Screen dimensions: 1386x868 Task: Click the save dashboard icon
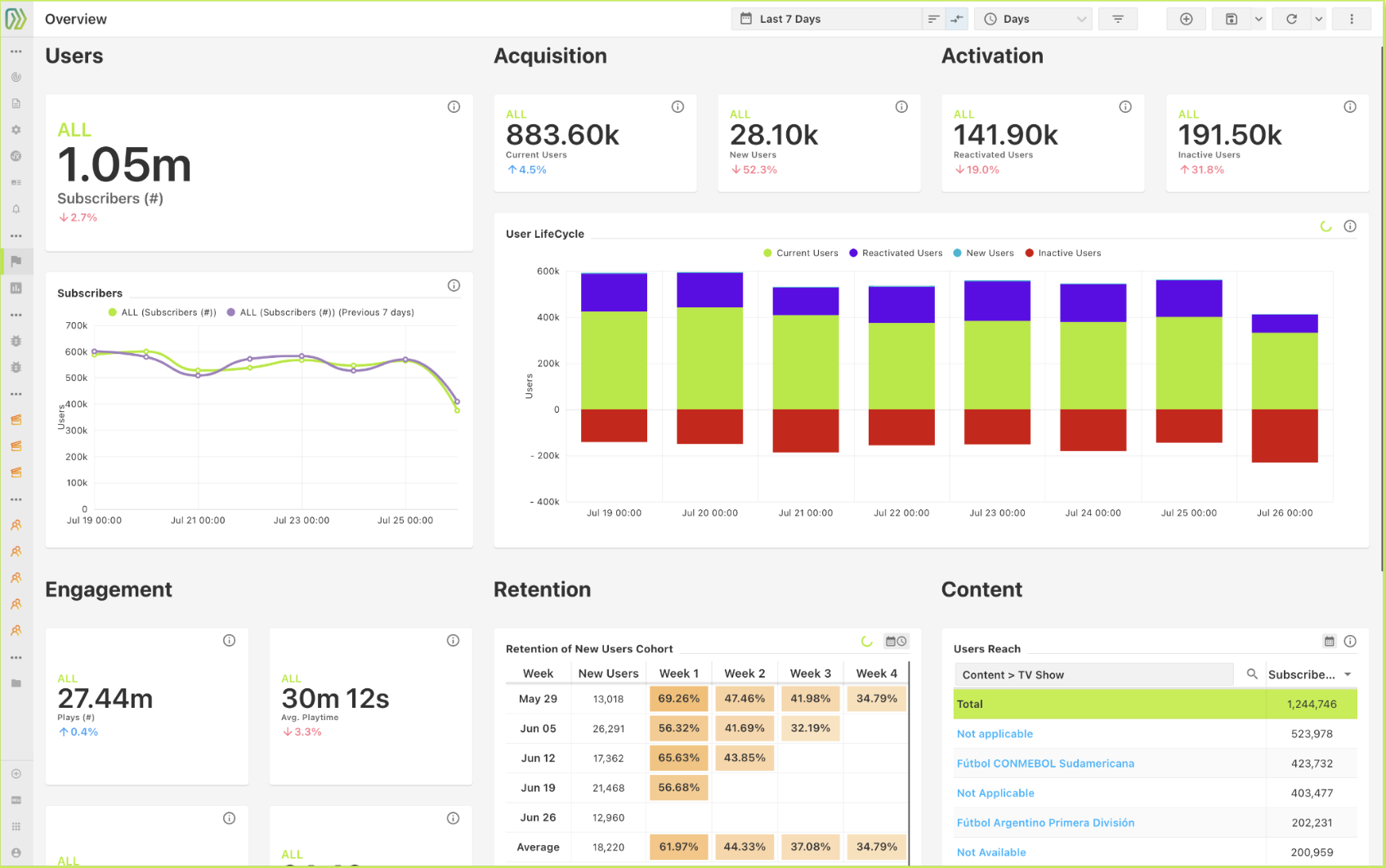click(x=1232, y=19)
